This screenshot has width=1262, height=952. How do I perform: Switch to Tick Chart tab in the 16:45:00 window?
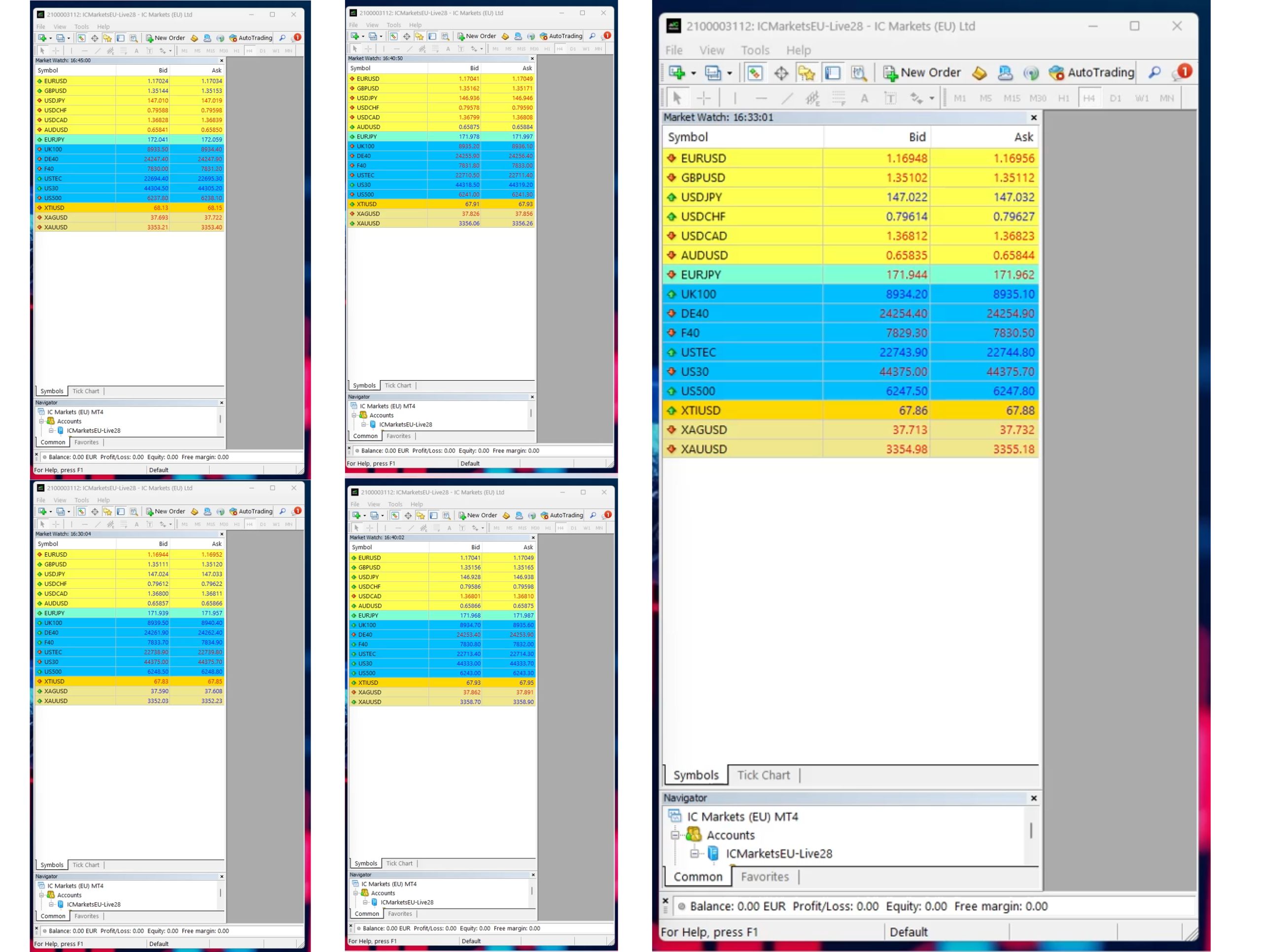point(86,391)
